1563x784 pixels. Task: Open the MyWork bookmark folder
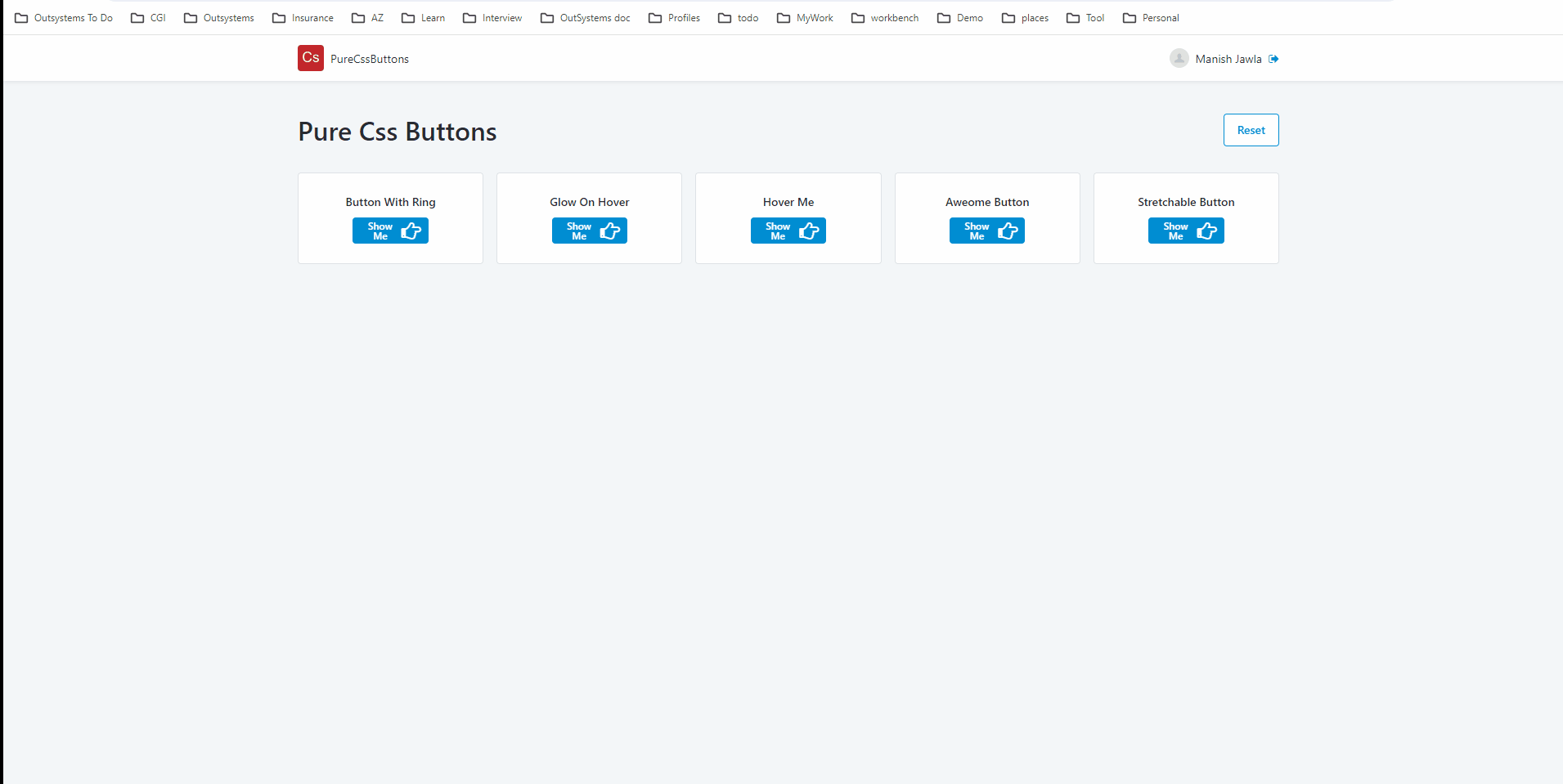pyautogui.click(x=805, y=18)
